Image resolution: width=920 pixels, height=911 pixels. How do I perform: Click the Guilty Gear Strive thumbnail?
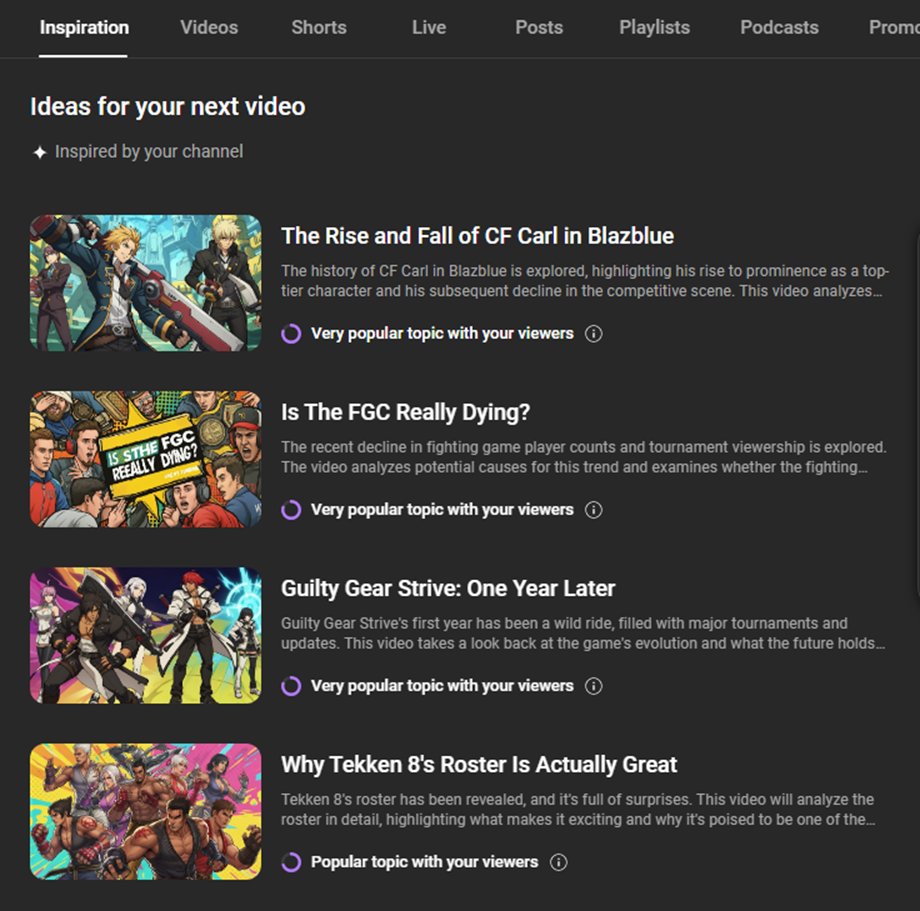146,635
